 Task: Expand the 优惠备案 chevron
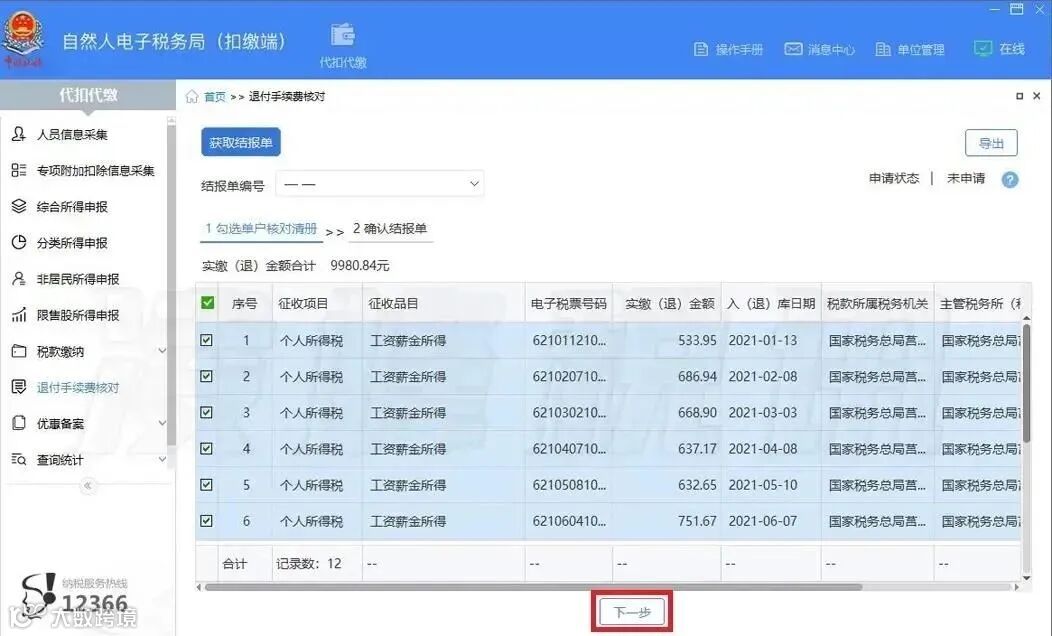tap(162, 423)
